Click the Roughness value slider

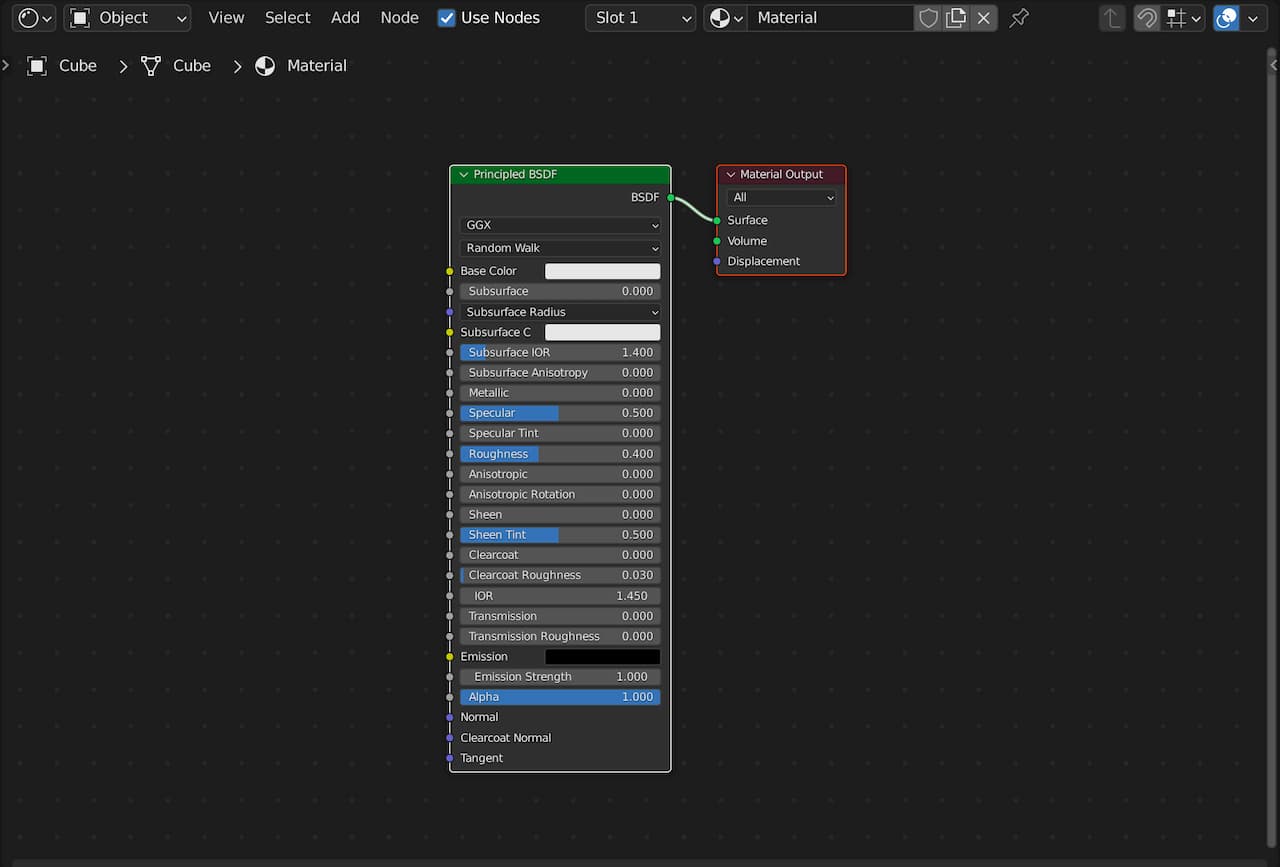(x=560, y=454)
